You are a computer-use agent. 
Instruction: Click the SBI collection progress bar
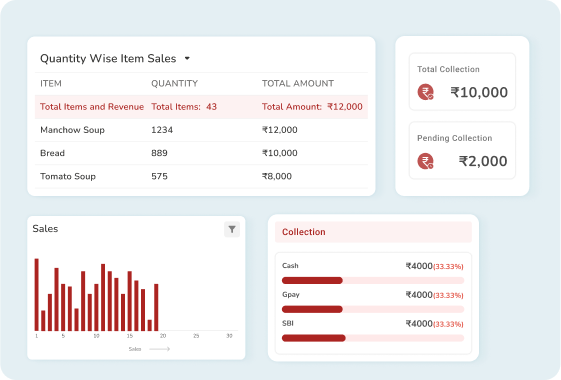tap(373, 338)
